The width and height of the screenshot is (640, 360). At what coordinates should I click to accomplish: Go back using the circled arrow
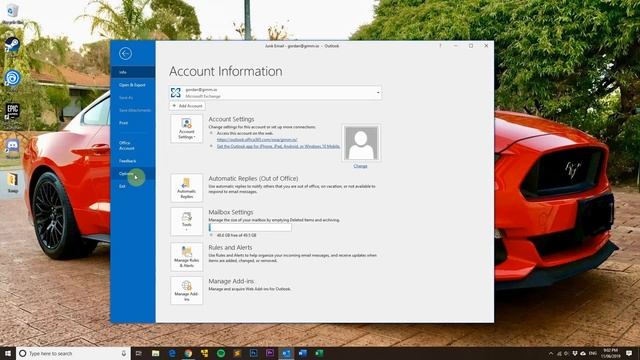(x=125, y=53)
